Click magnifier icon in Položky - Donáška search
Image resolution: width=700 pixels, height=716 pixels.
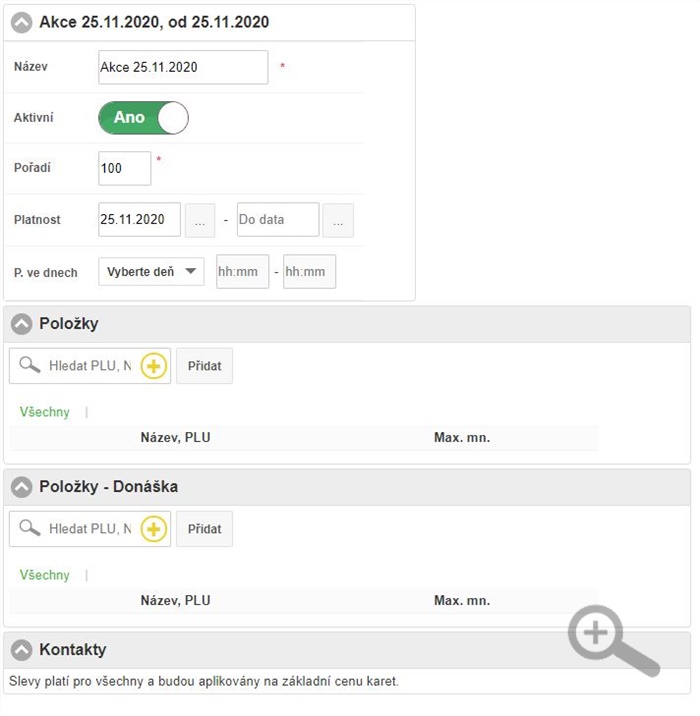click(29, 529)
